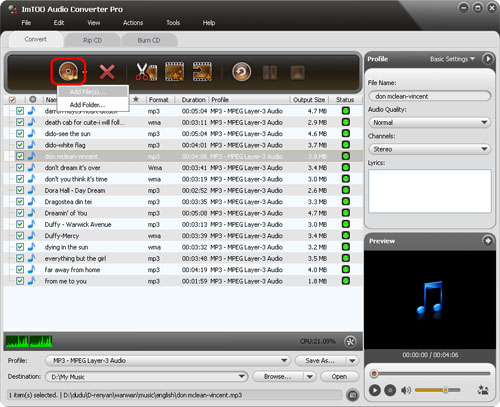Expand the Basic Settings dropdown
The image size is (500, 407).
[452, 59]
